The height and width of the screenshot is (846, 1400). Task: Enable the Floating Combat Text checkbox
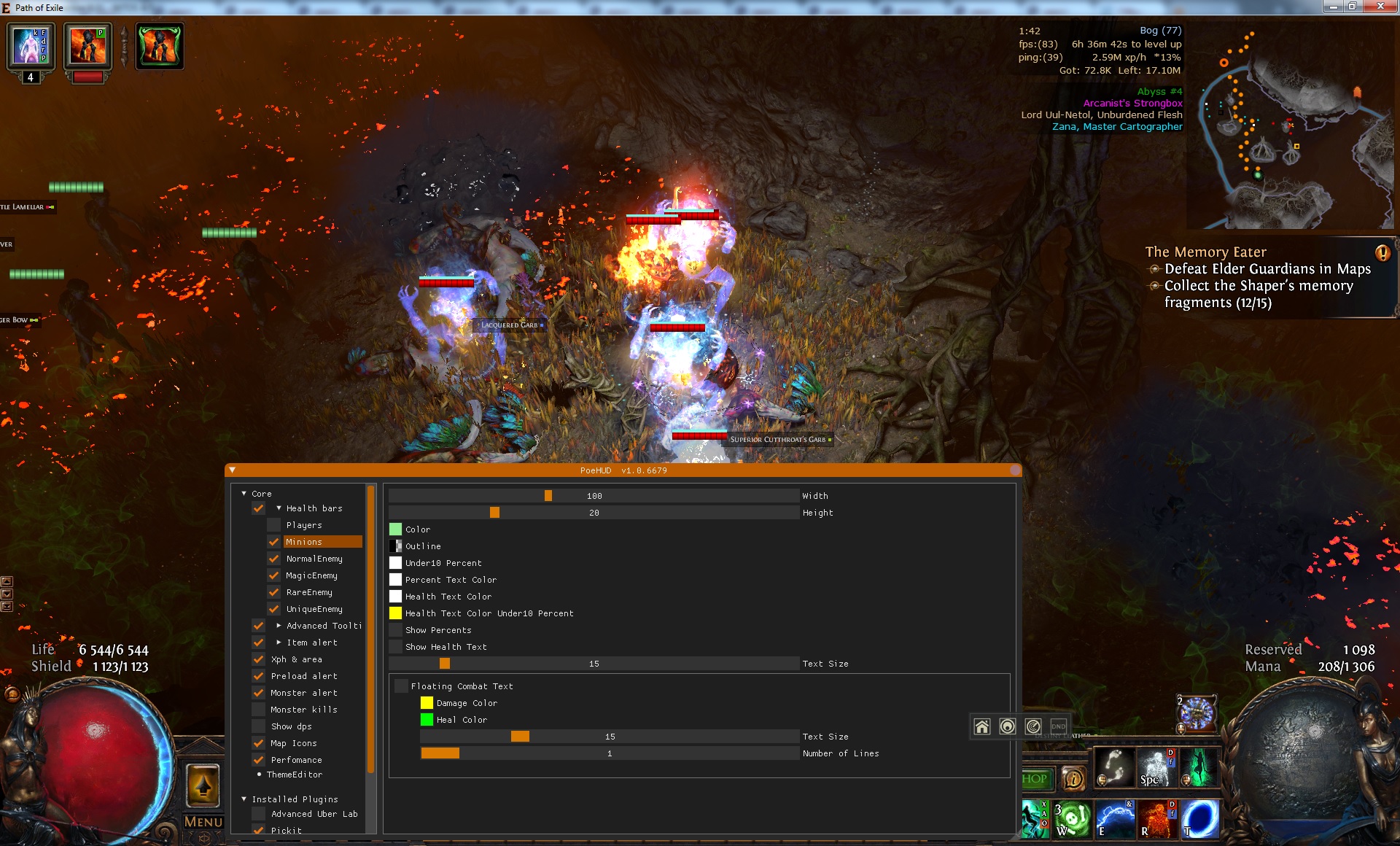point(401,686)
